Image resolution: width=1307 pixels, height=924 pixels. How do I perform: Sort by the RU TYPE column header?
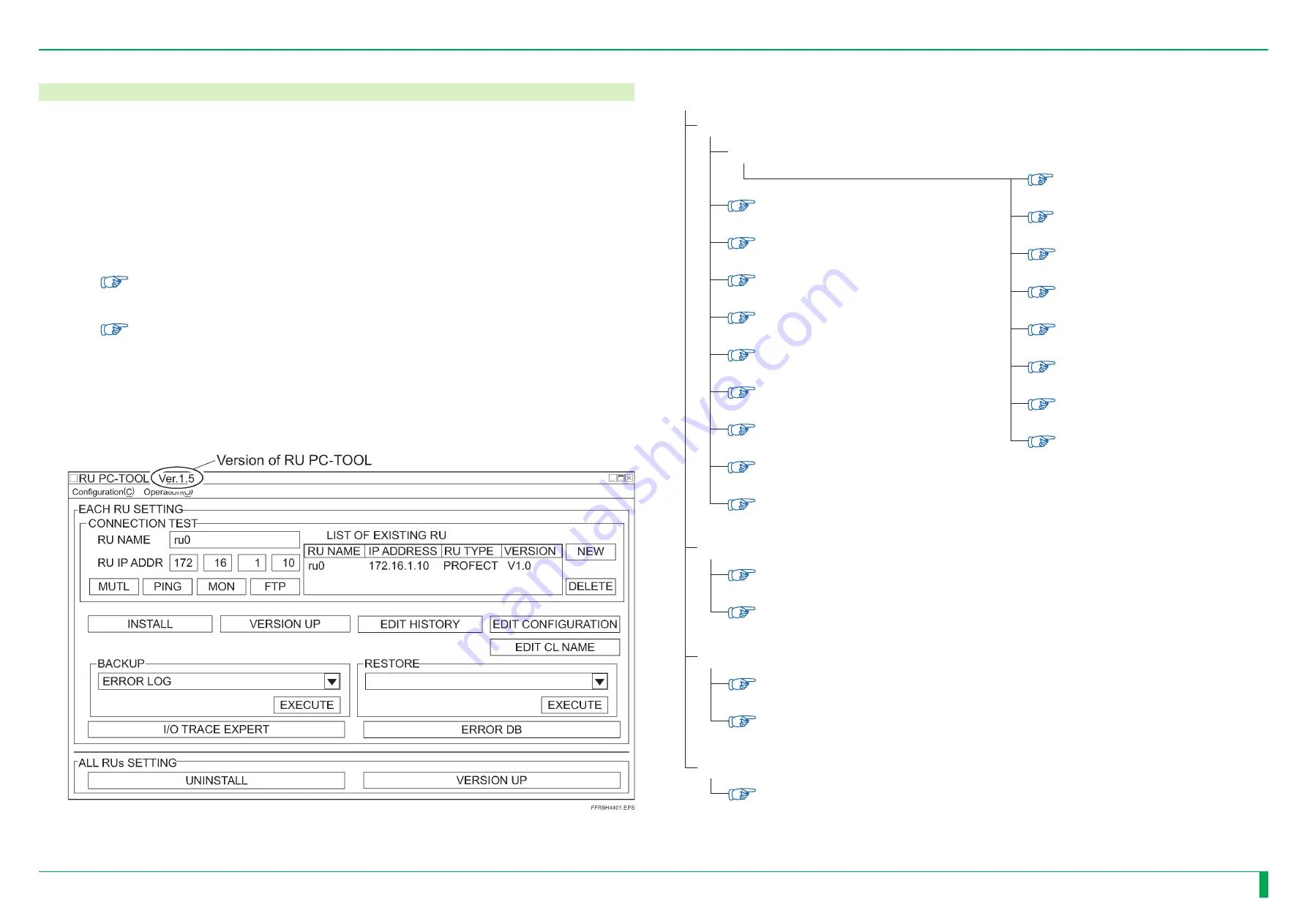[471, 552]
